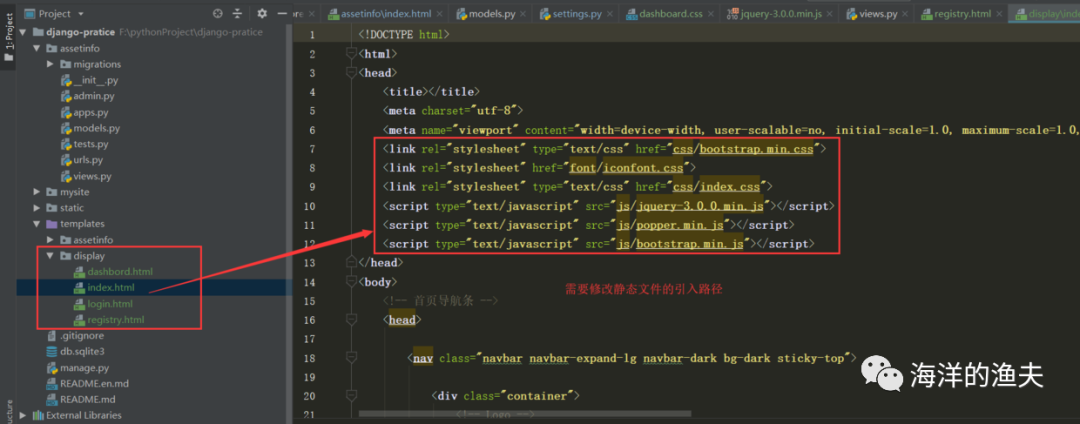Click the migrations folder icon
This screenshot has width=1080, height=424.
65,65
